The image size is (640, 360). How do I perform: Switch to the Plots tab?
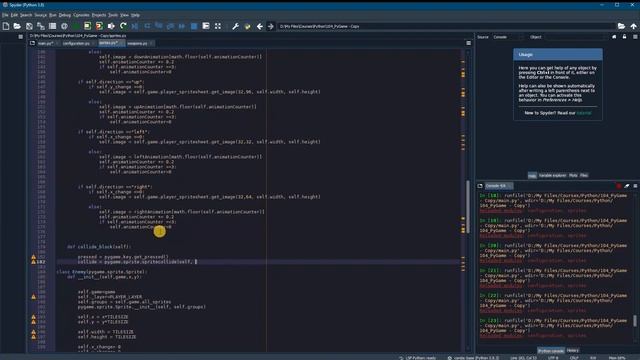coord(573,176)
